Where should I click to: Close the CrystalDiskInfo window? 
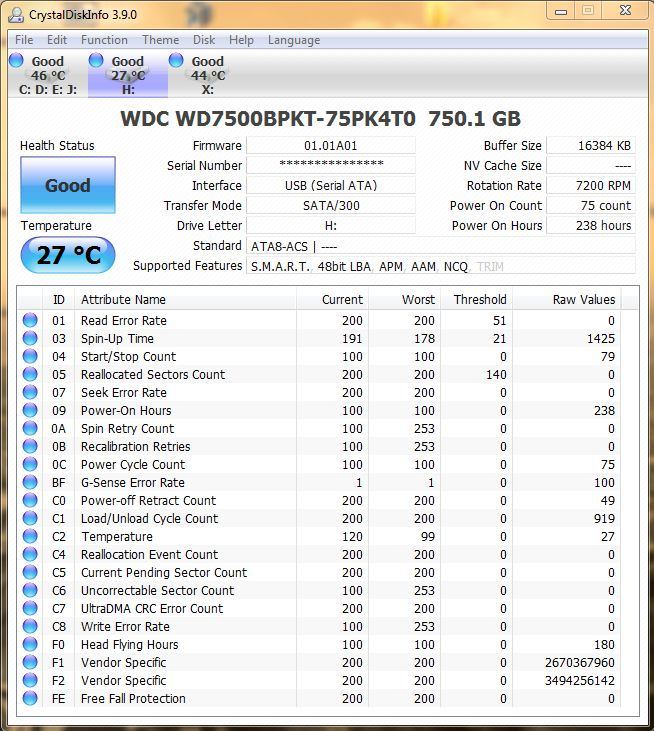click(x=625, y=10)
